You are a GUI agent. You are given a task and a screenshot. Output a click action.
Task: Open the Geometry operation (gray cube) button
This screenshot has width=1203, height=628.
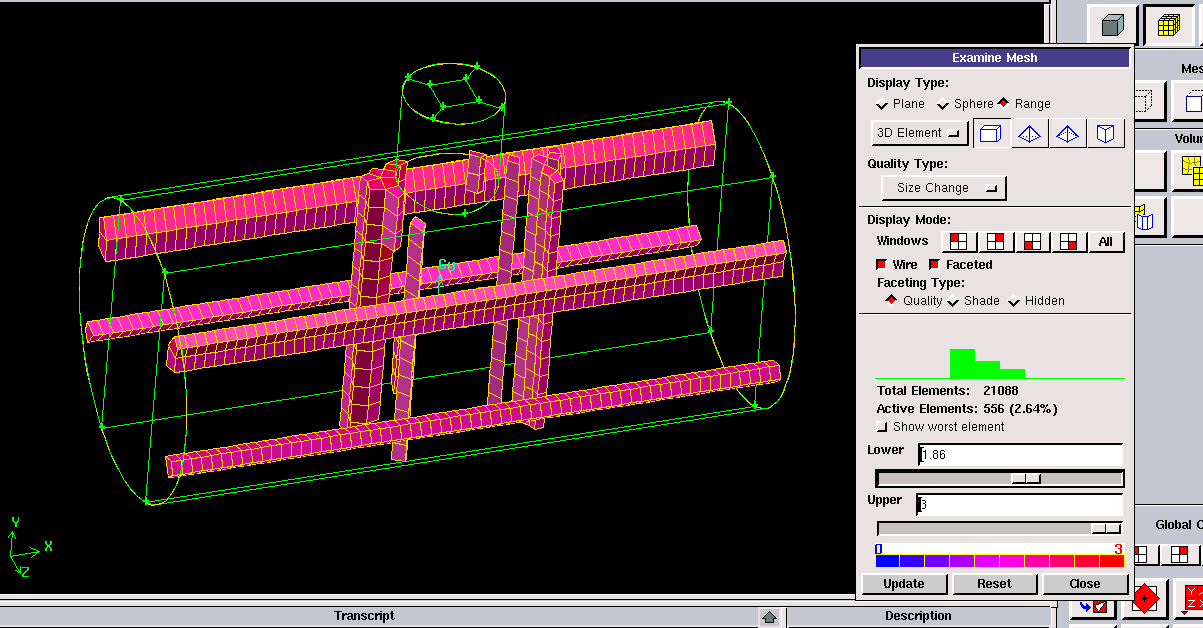(x=1112, y=25)
